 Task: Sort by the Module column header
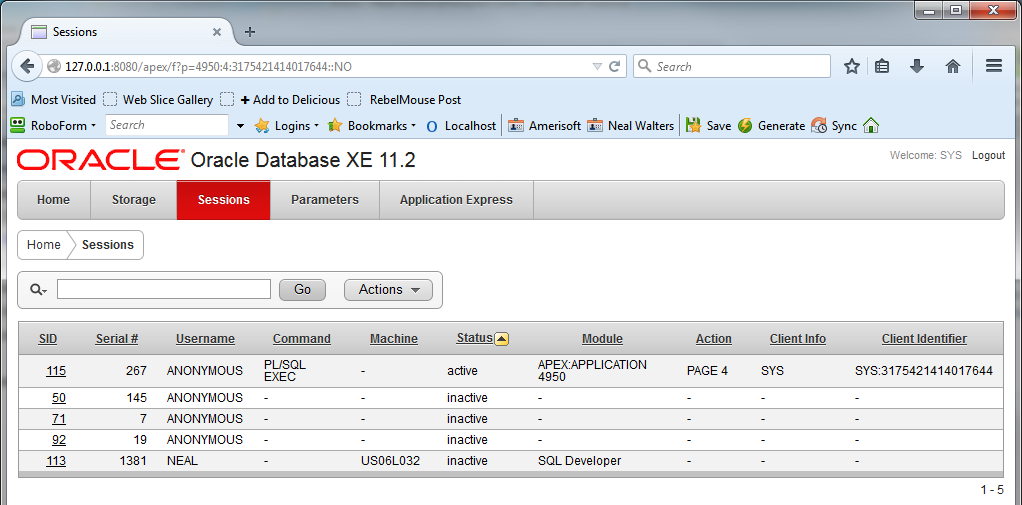[x=602, y=339]
